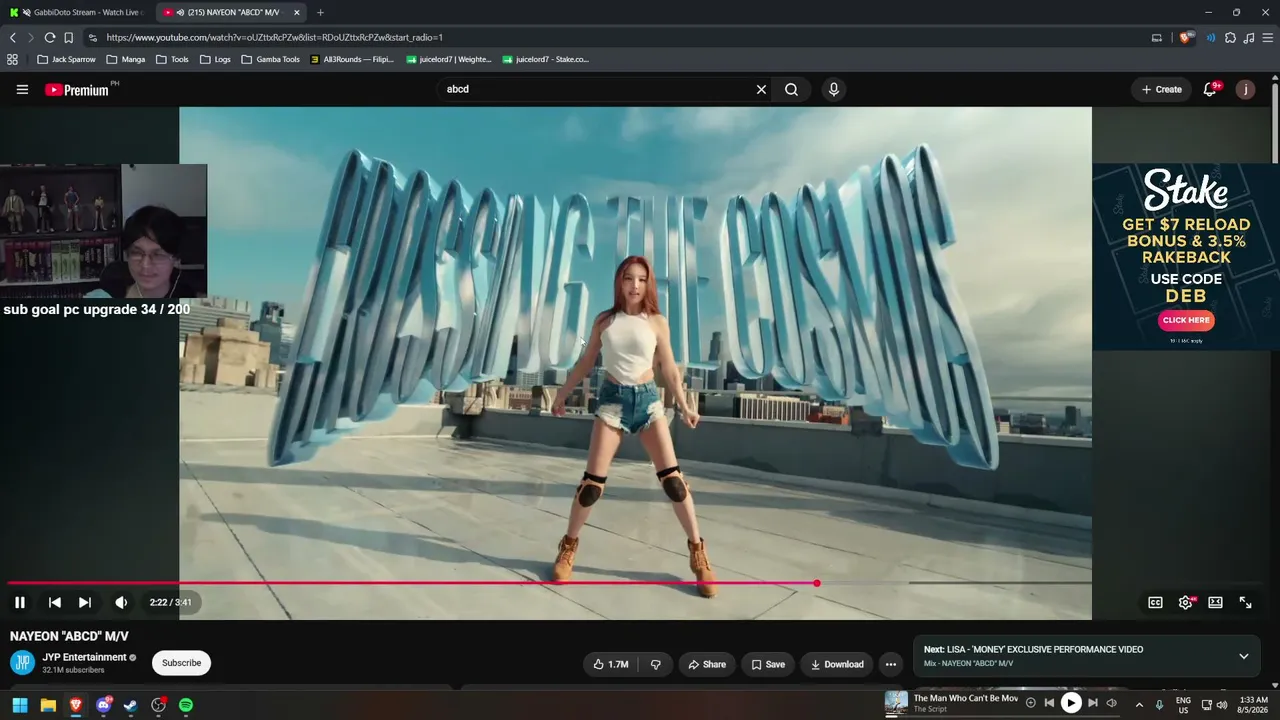The width and height of the screenshot is (1280, 720).
Task: Dislike the NAYEON ABCD video
Action: pos(656,664)
